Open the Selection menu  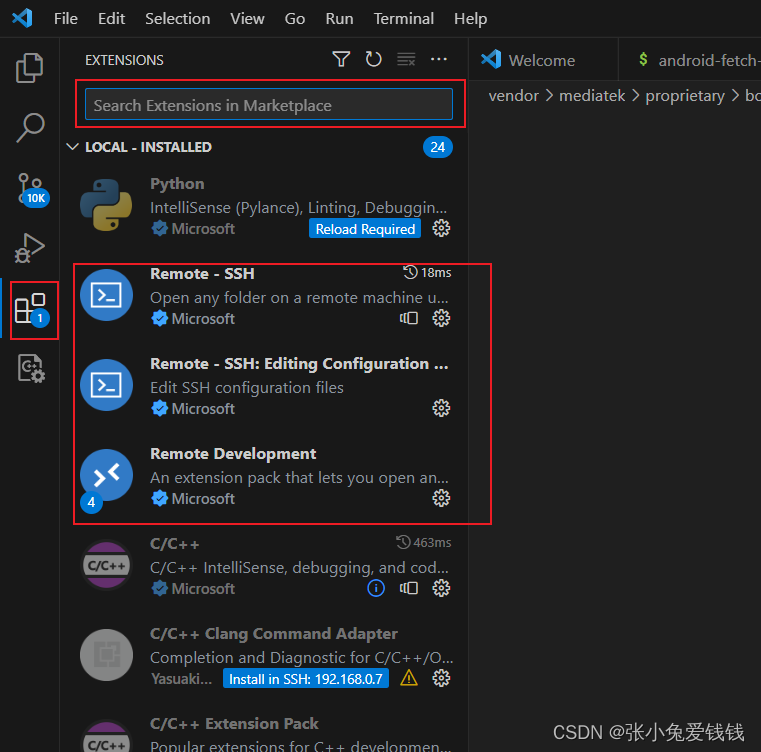pyautogui.click(x=178, y=18)
